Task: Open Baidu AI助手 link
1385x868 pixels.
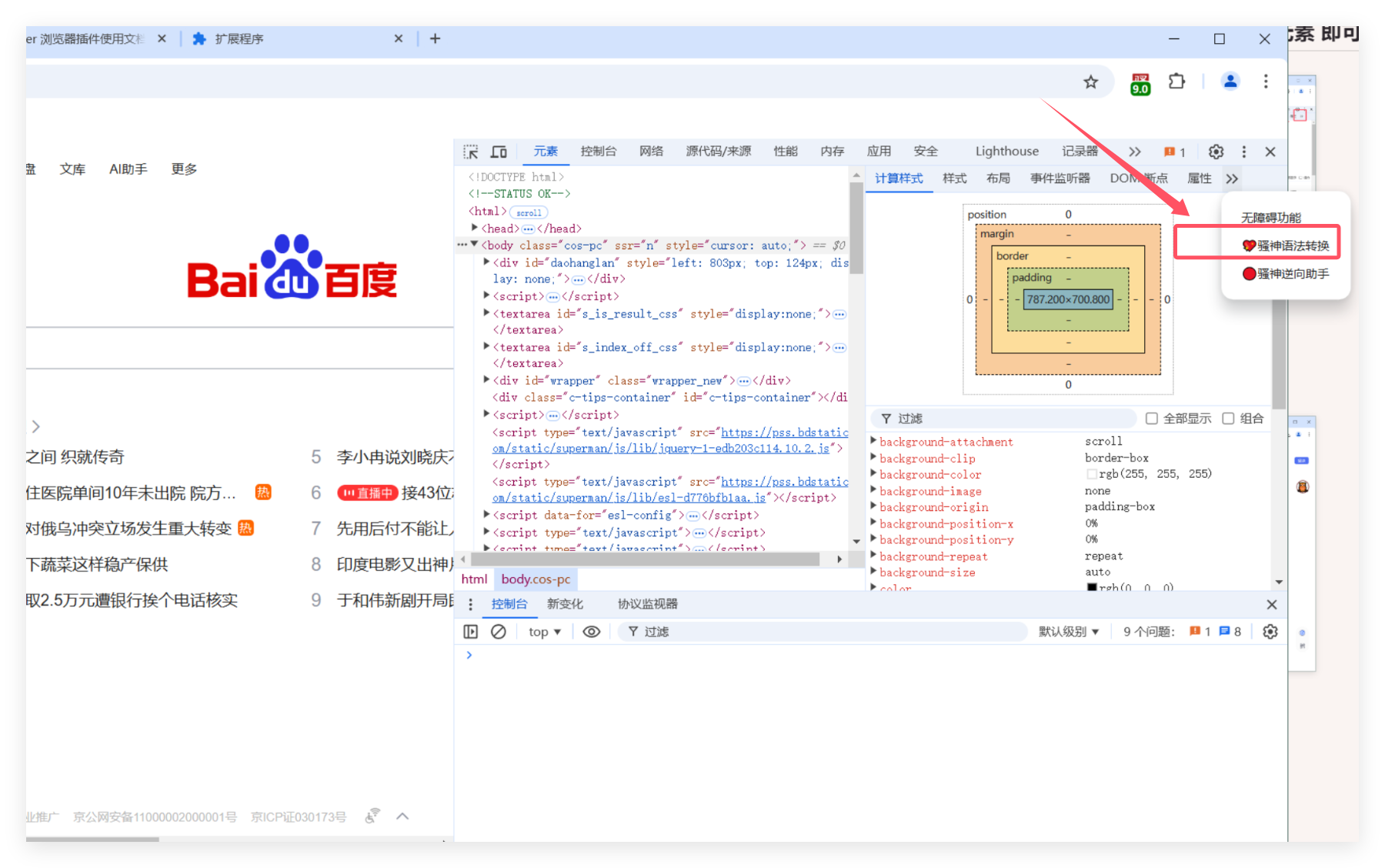Action: point(128,169)
